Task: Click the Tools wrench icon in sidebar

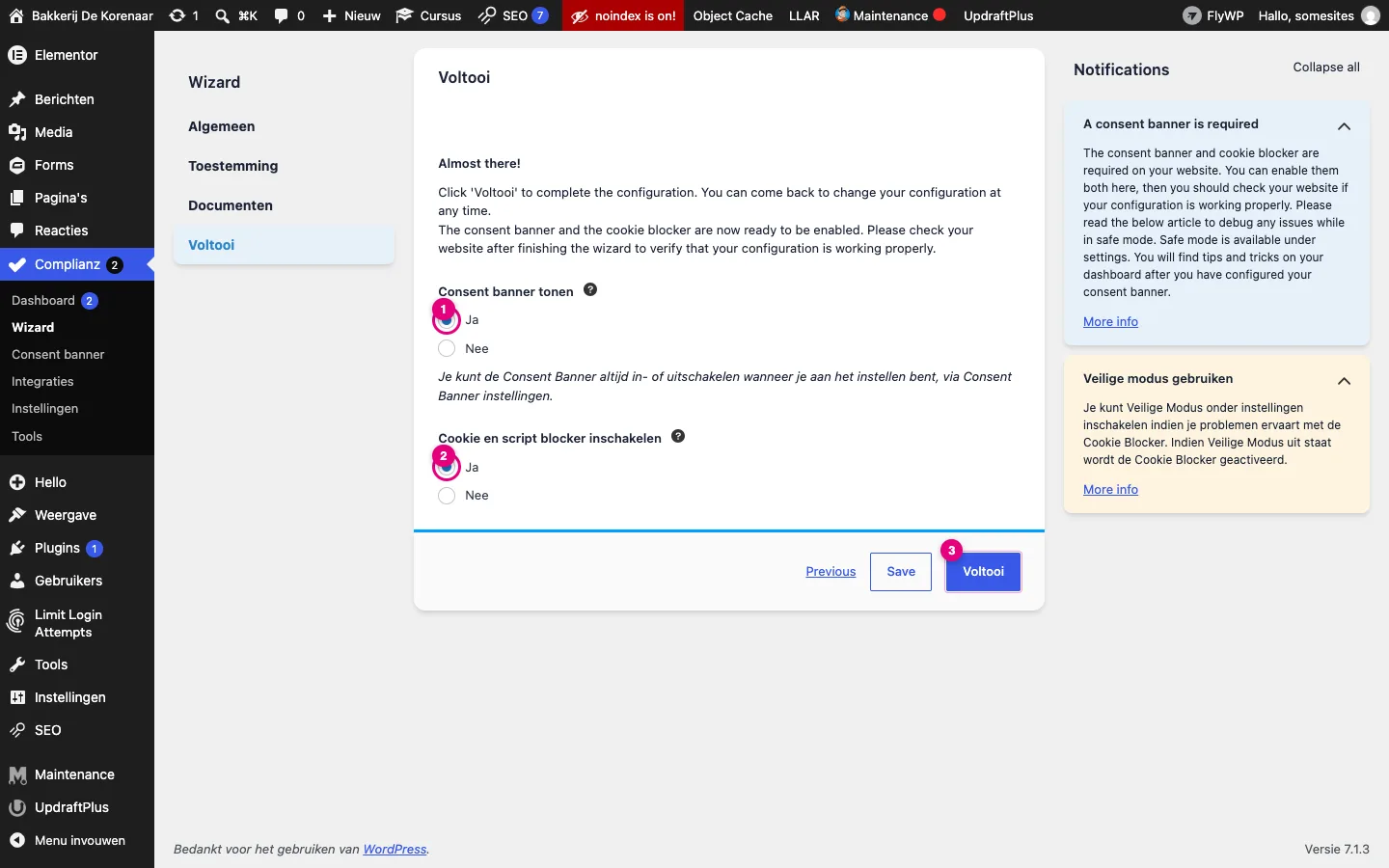Action: [x=17, y=665]
